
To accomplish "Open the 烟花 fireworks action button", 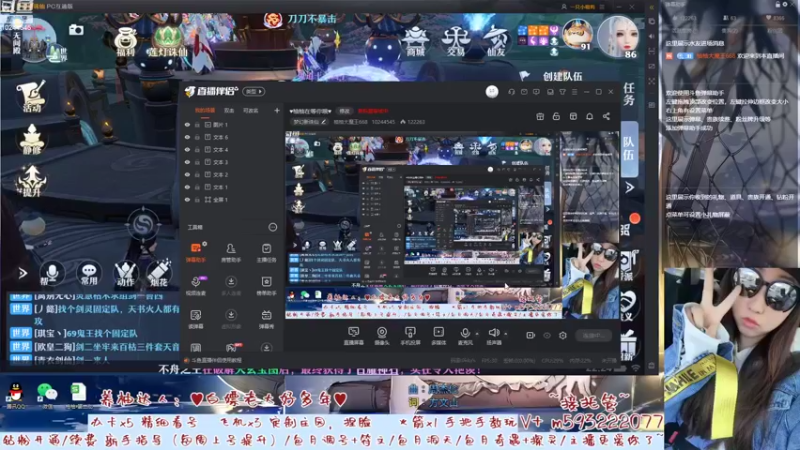I will [x=159, y=272].
